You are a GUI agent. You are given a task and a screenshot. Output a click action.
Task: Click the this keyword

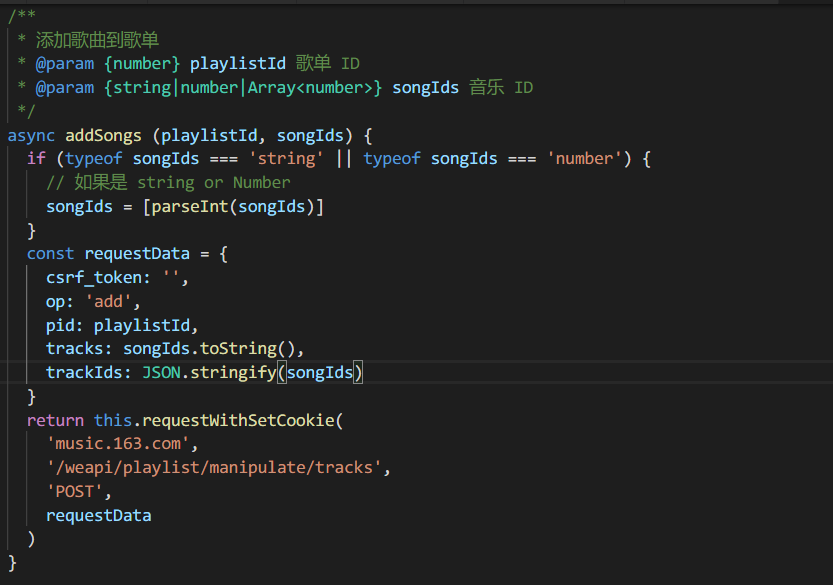[x=113, y=420]
